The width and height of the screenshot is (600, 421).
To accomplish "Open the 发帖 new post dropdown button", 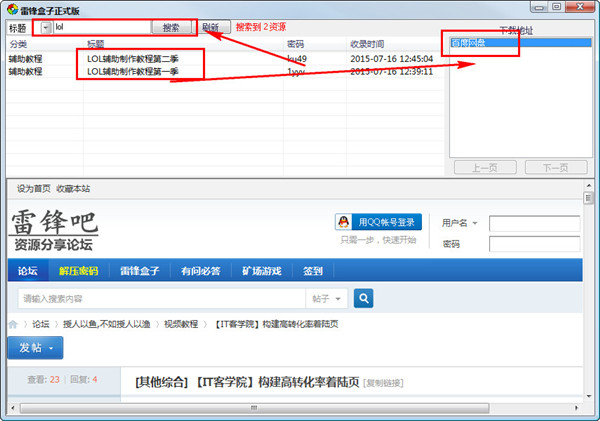I will (35, 348).
